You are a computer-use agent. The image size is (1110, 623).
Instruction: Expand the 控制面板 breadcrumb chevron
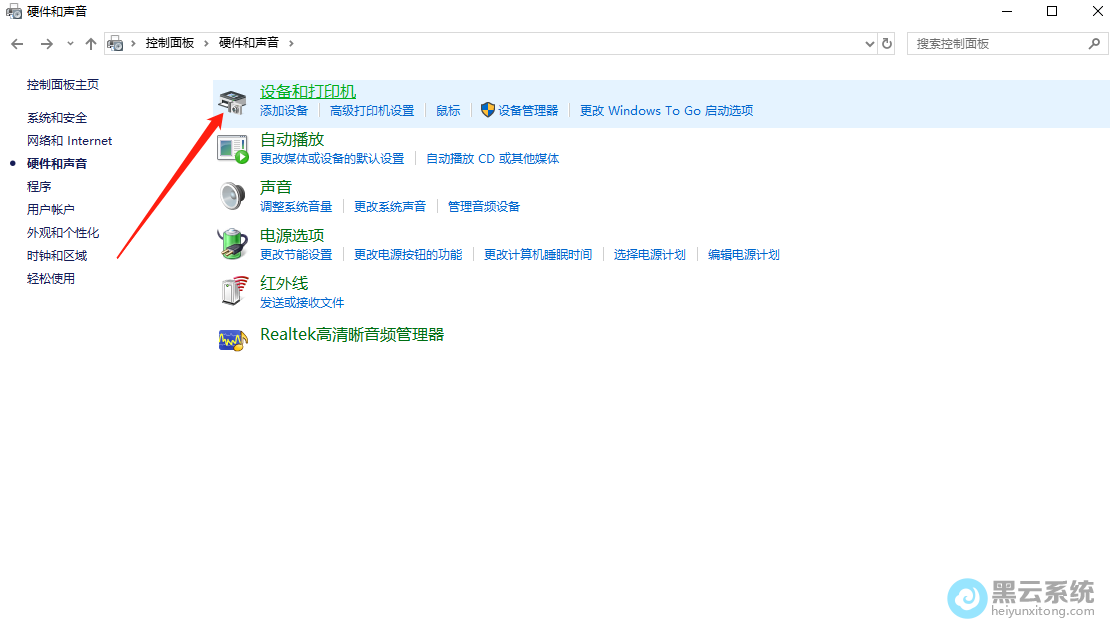pos(208,43)
